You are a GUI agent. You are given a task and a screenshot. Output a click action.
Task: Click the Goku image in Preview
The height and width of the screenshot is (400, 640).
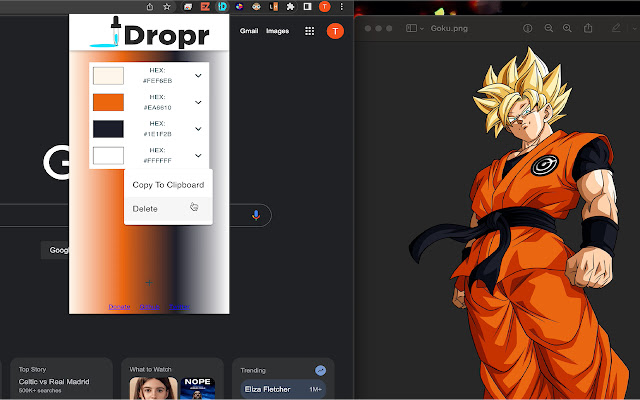tap(518, 222)
